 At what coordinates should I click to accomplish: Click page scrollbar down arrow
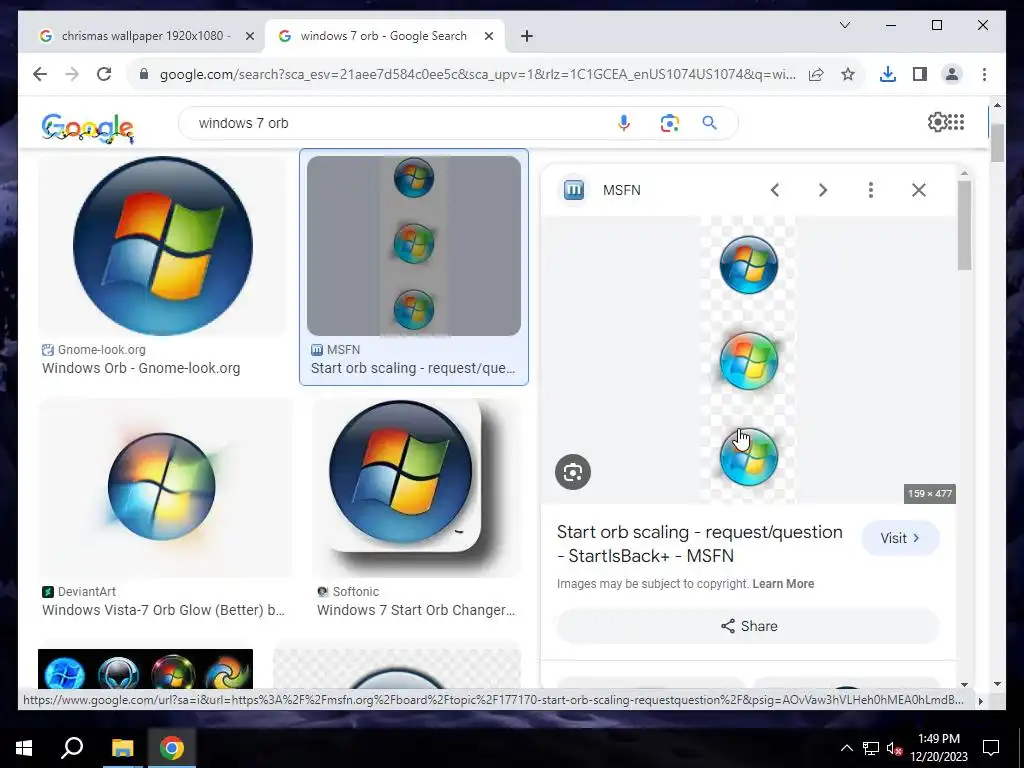[x=997, y=684]
